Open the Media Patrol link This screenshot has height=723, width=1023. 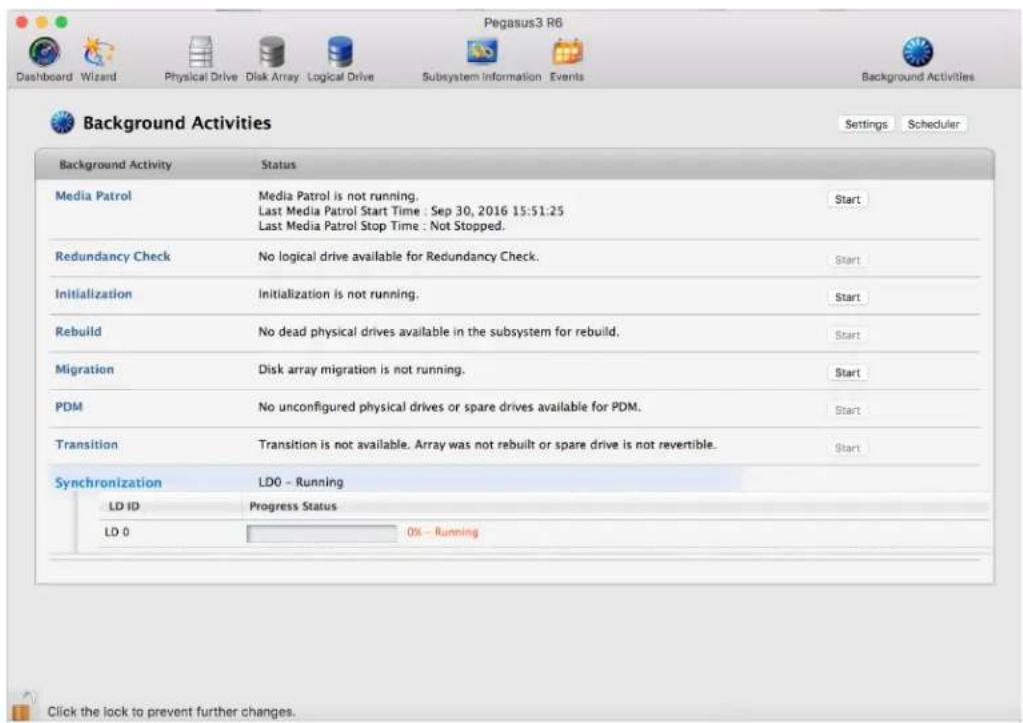coord(93,196)
